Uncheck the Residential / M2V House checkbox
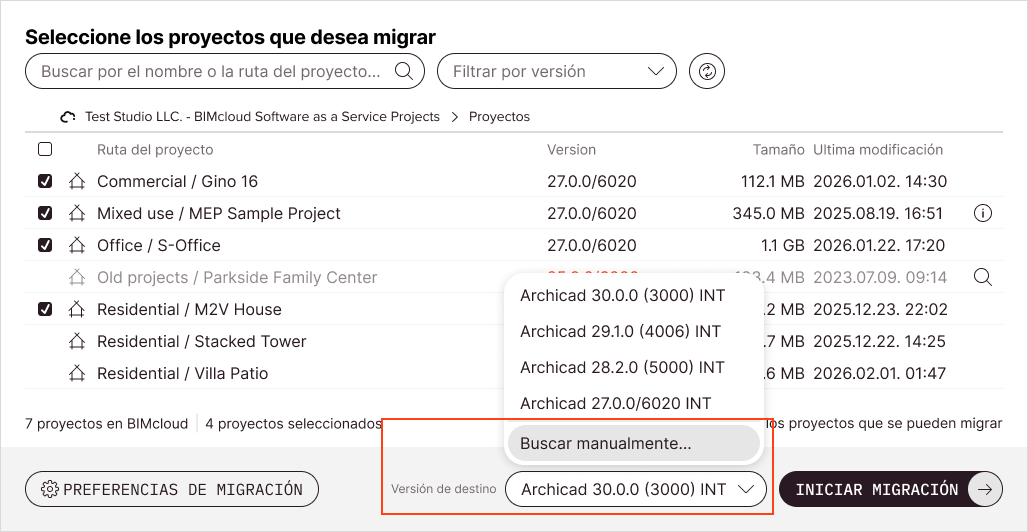The height and width of the screenshot is (532, 1028). pyautogui.click(x=45, y=309)
